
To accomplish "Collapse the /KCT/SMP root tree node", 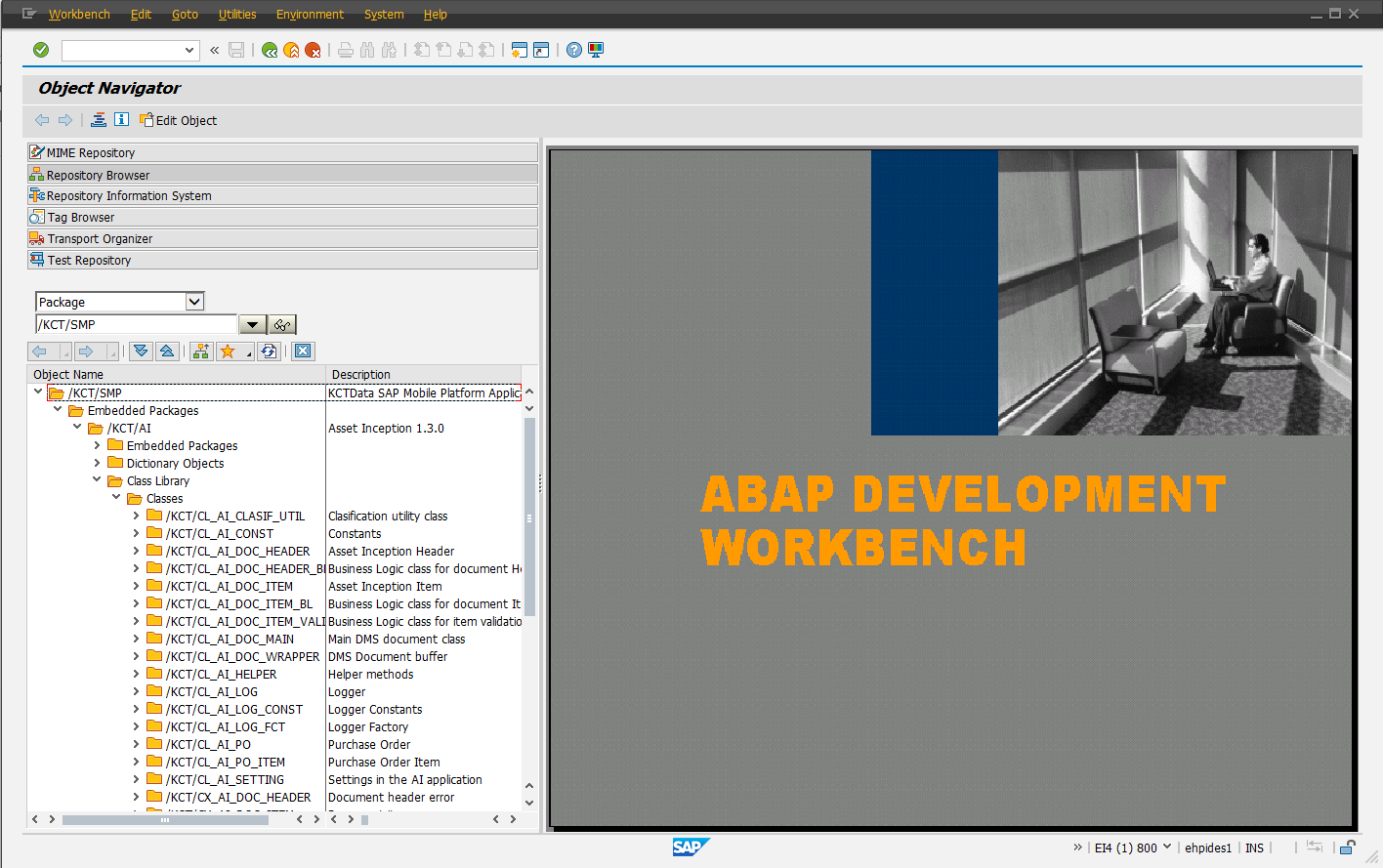I will pos(38,393).
